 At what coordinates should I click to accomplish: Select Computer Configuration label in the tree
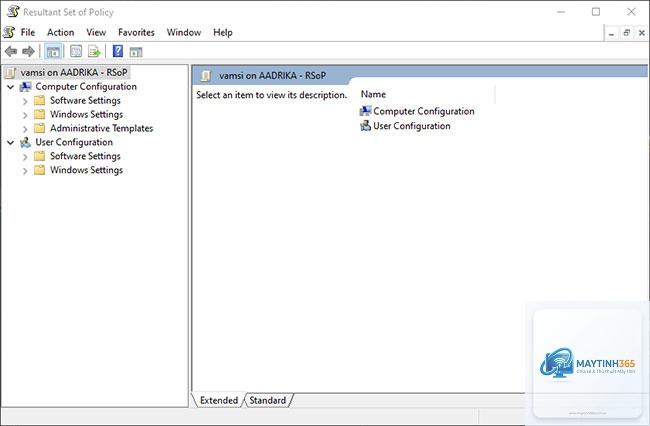86,87
